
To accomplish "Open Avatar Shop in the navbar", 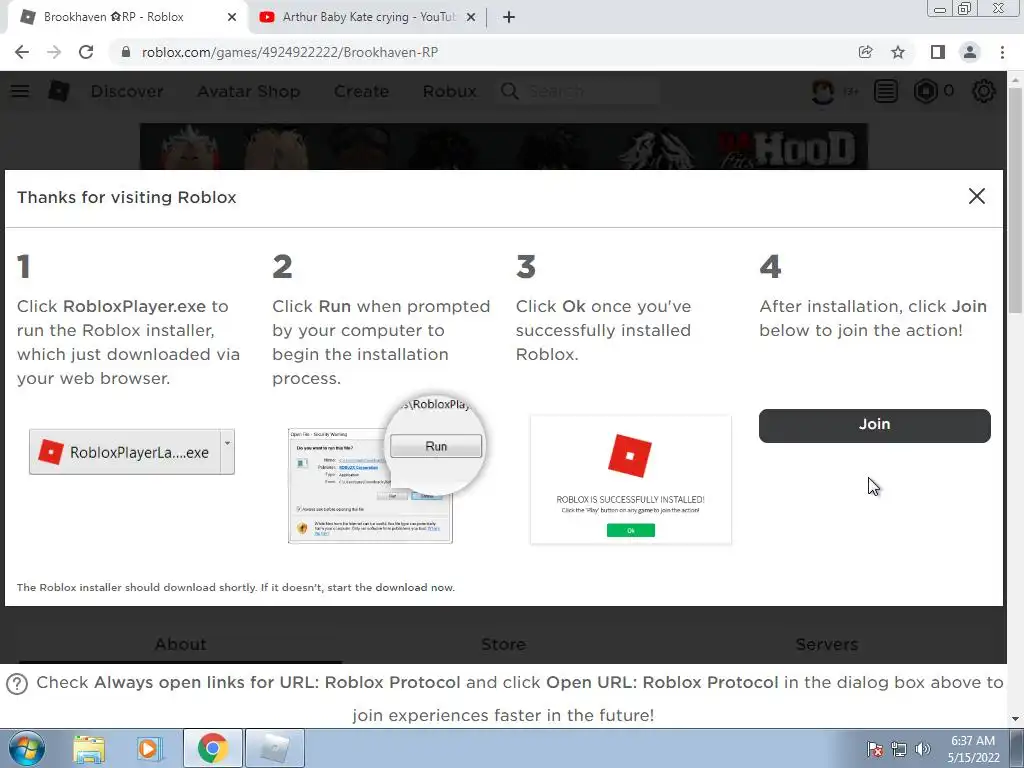I will click(249, 91).
